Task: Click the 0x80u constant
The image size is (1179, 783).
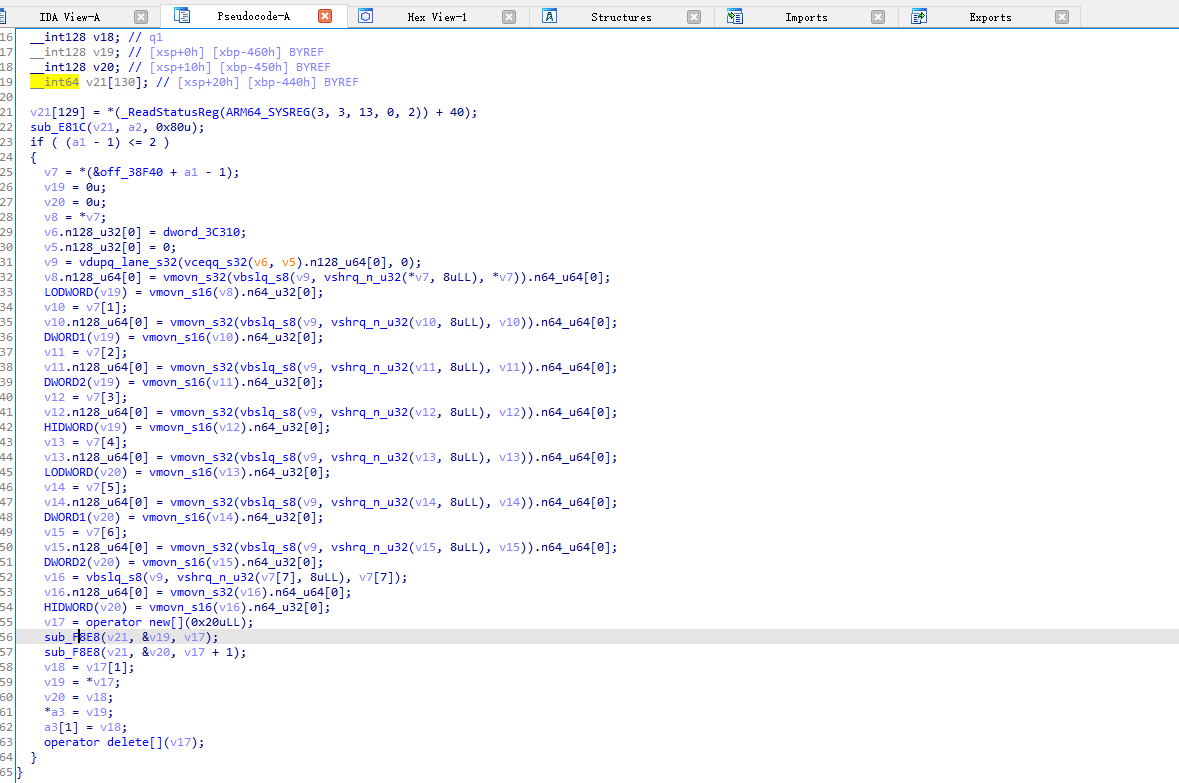Action: pos(174,127)
